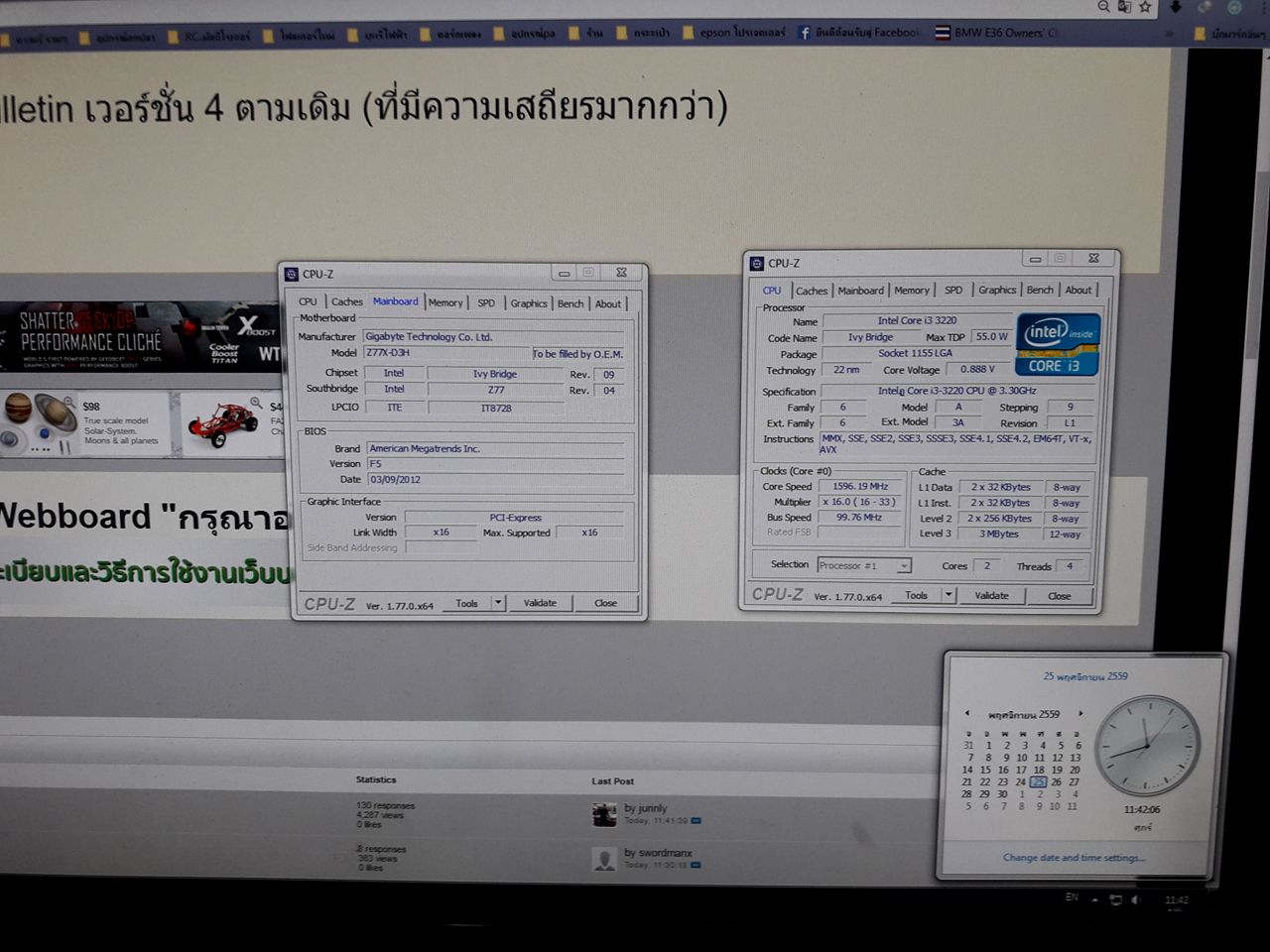This screenshot has height=952, width=1270.
Task: Open the Shatter Desktop Performance Cliché ad banner
Action: coord(139,337)
